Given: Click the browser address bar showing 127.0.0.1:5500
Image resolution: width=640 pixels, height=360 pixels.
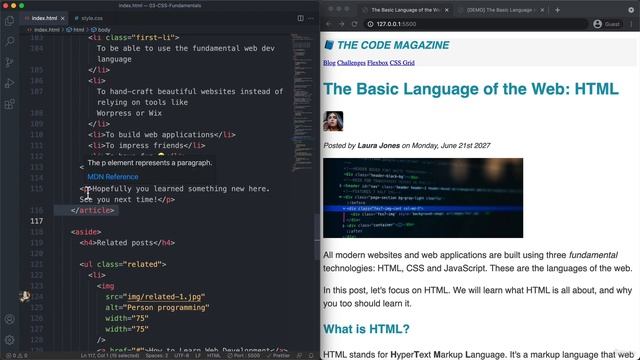Looking at the screenshot, I should (475, 24).
